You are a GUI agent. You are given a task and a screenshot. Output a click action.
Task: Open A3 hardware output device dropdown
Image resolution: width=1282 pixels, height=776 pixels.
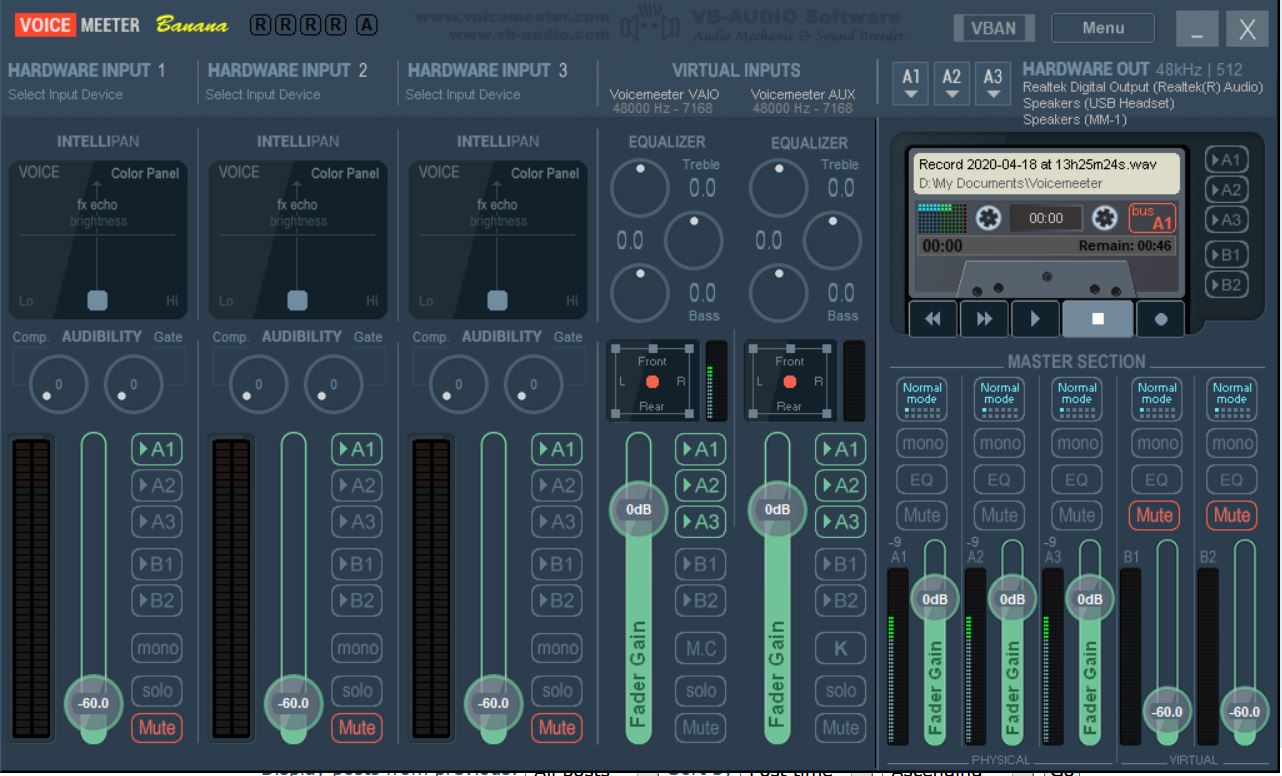tap(993, 83)
